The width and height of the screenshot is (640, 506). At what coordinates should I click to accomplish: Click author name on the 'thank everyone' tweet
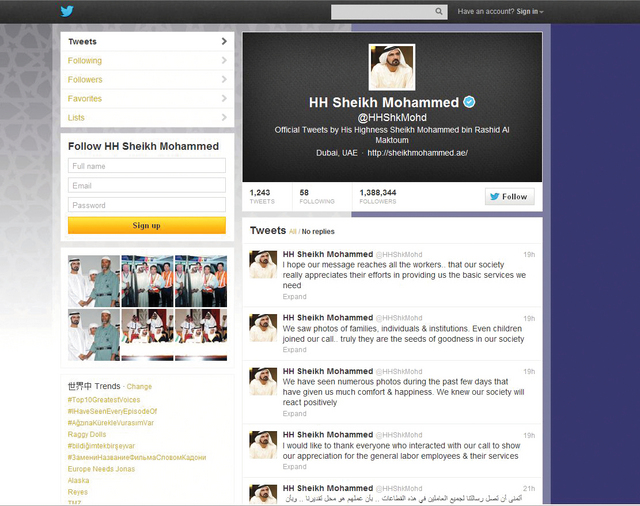tap(328, 435)
